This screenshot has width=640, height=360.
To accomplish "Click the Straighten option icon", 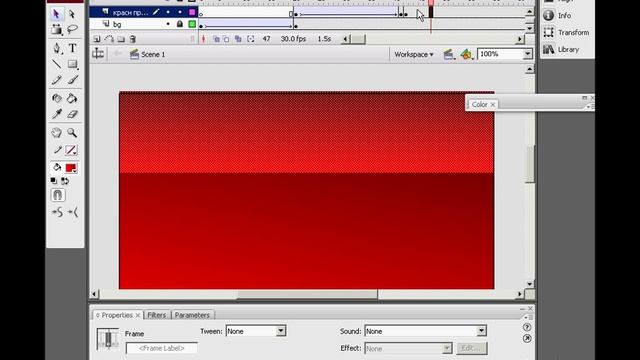I will (x=73, y=212).
